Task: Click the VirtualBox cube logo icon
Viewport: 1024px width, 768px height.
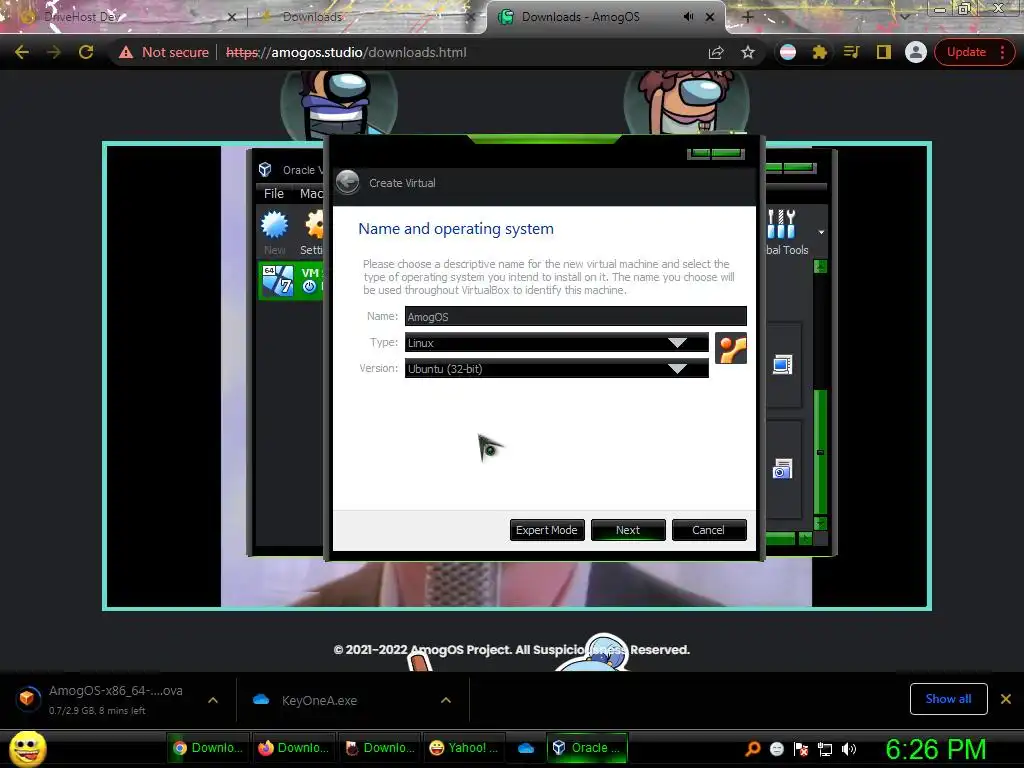Action: 265,170
